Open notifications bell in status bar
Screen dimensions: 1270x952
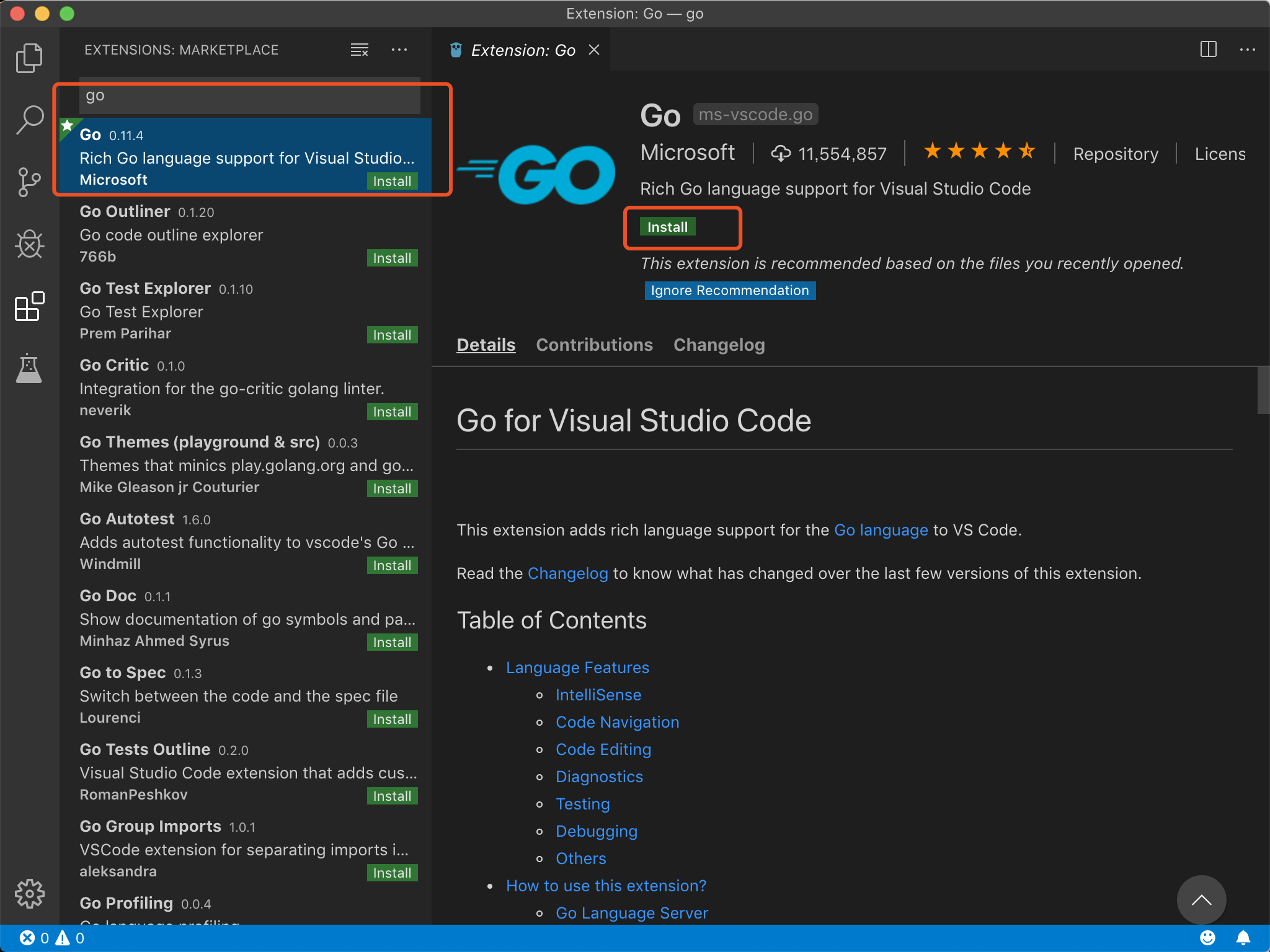coord(1243,938)
